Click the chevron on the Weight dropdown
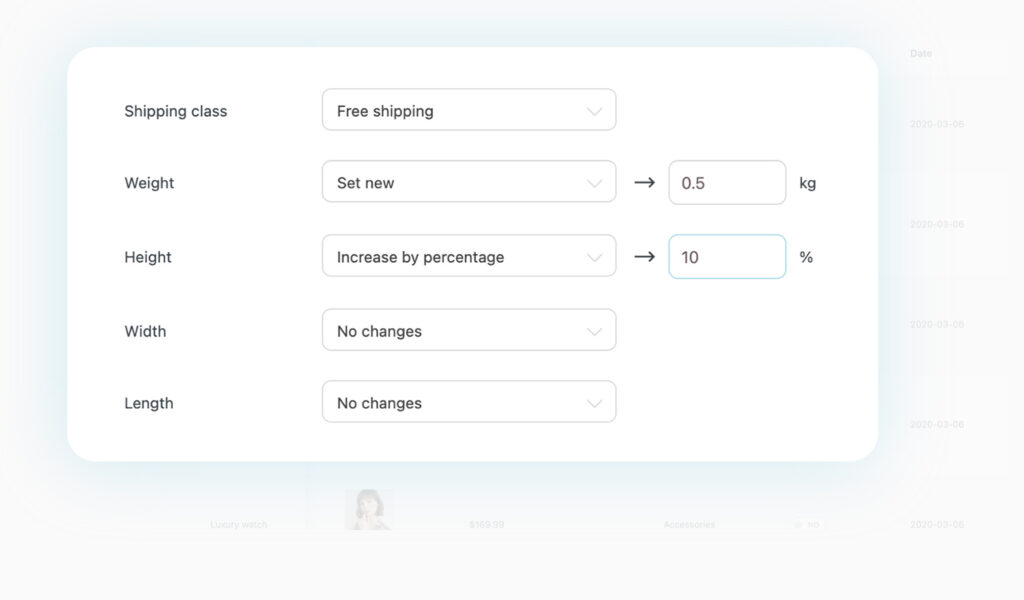 click(596, 182)
